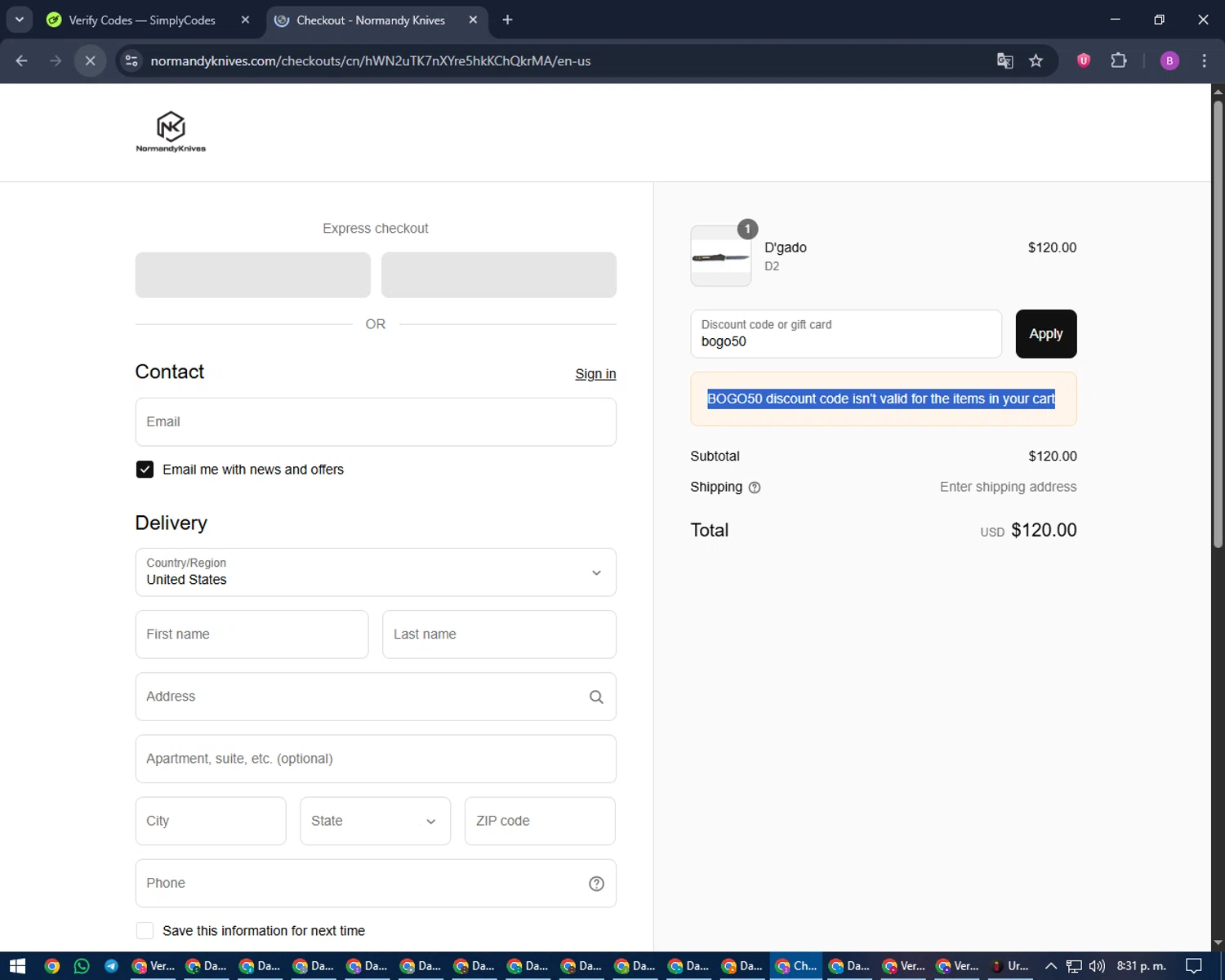1225x980 pixels.
Task: Focus the First name field
Action: [252, 635]
